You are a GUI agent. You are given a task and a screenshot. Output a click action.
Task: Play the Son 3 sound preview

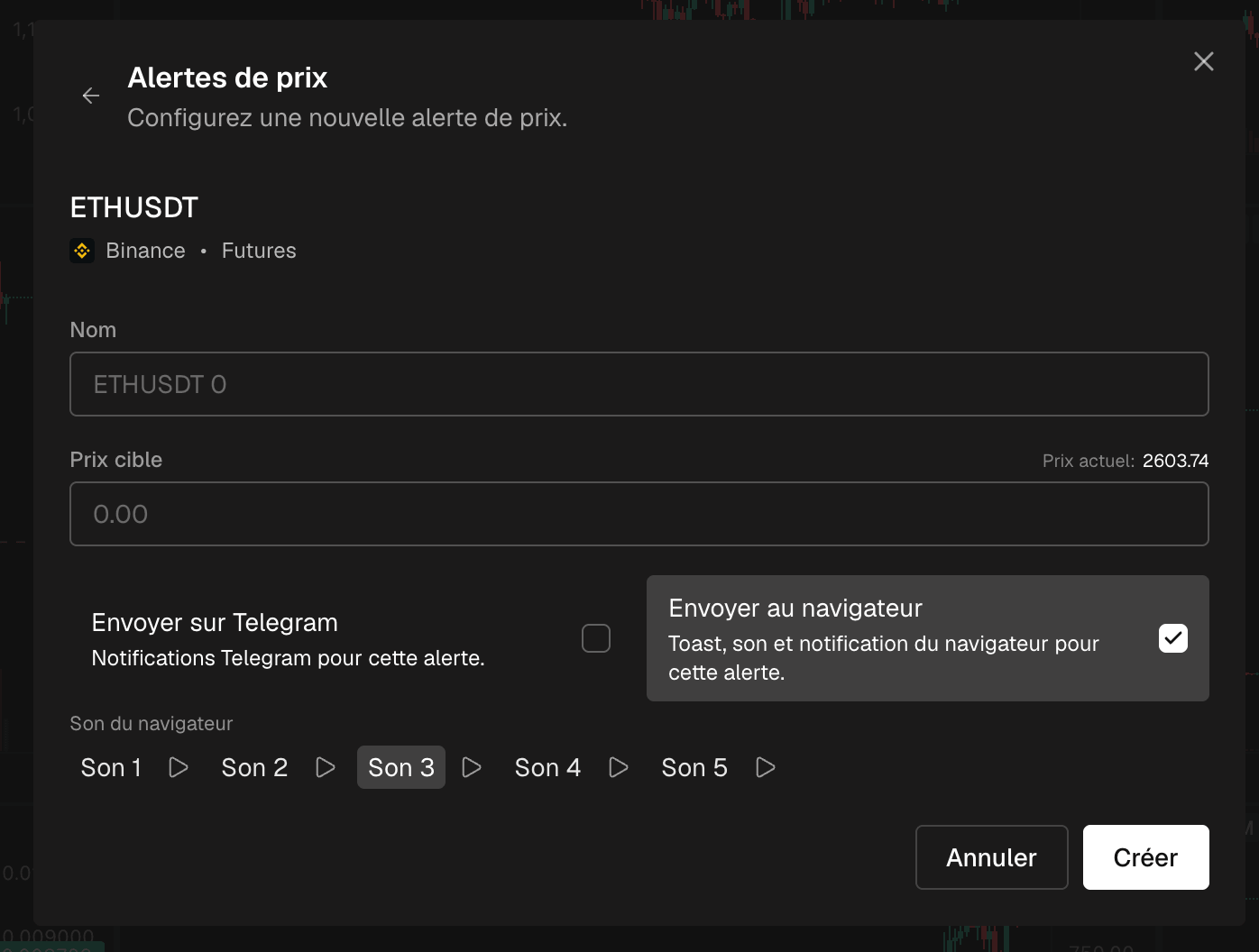472,767
